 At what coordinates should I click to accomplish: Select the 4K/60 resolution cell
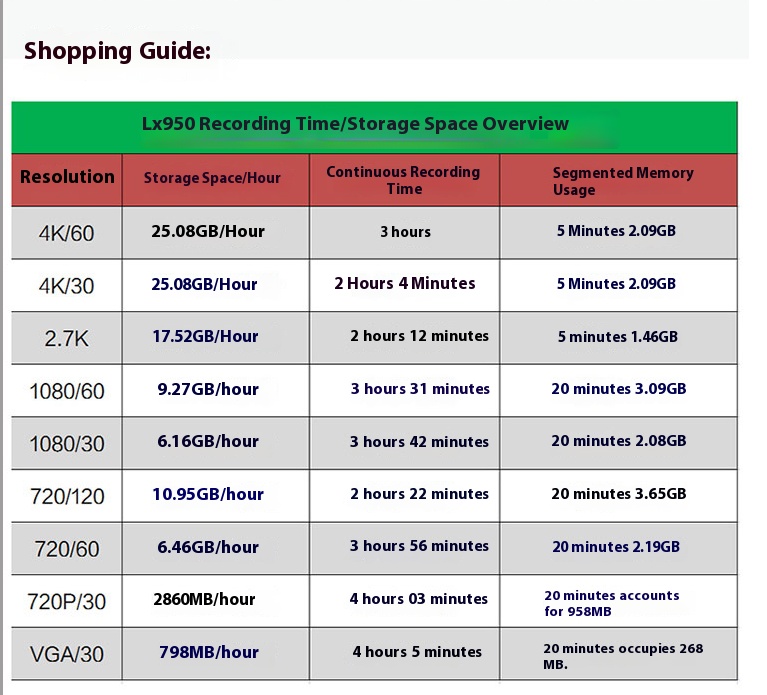click(67, 233)
